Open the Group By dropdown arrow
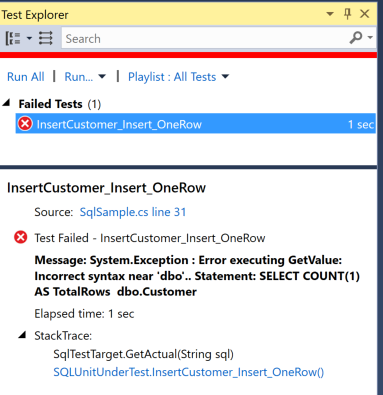 tap(29, 38)
